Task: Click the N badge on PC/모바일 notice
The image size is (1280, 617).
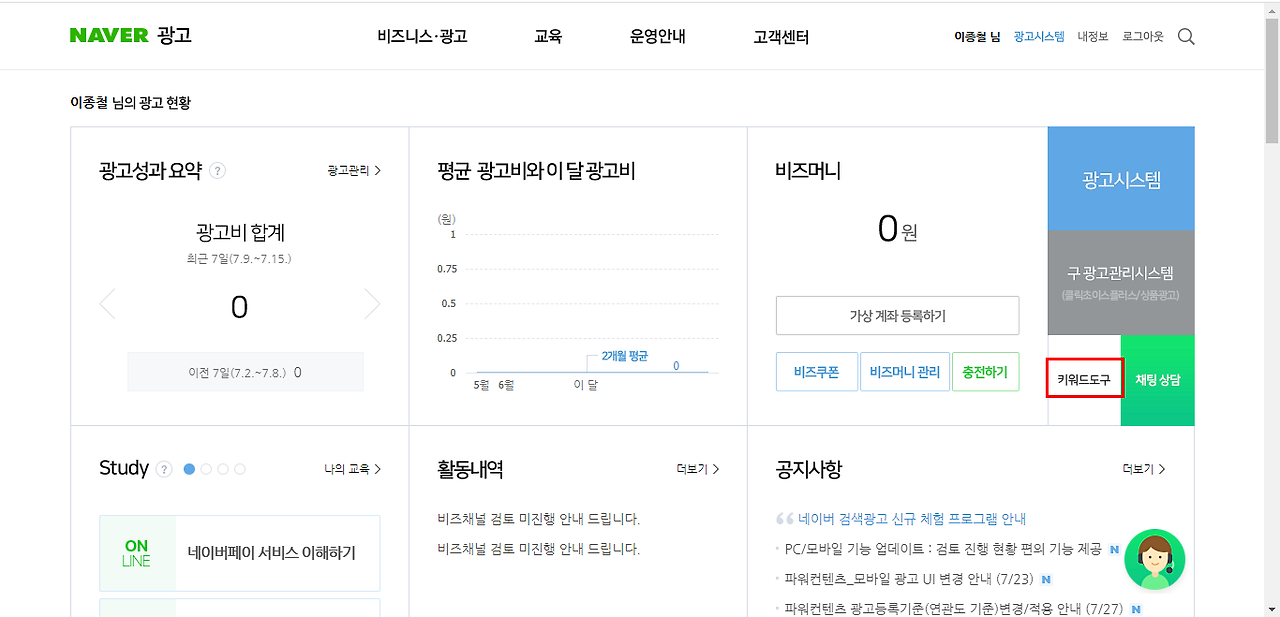Action: [1114, 549]
